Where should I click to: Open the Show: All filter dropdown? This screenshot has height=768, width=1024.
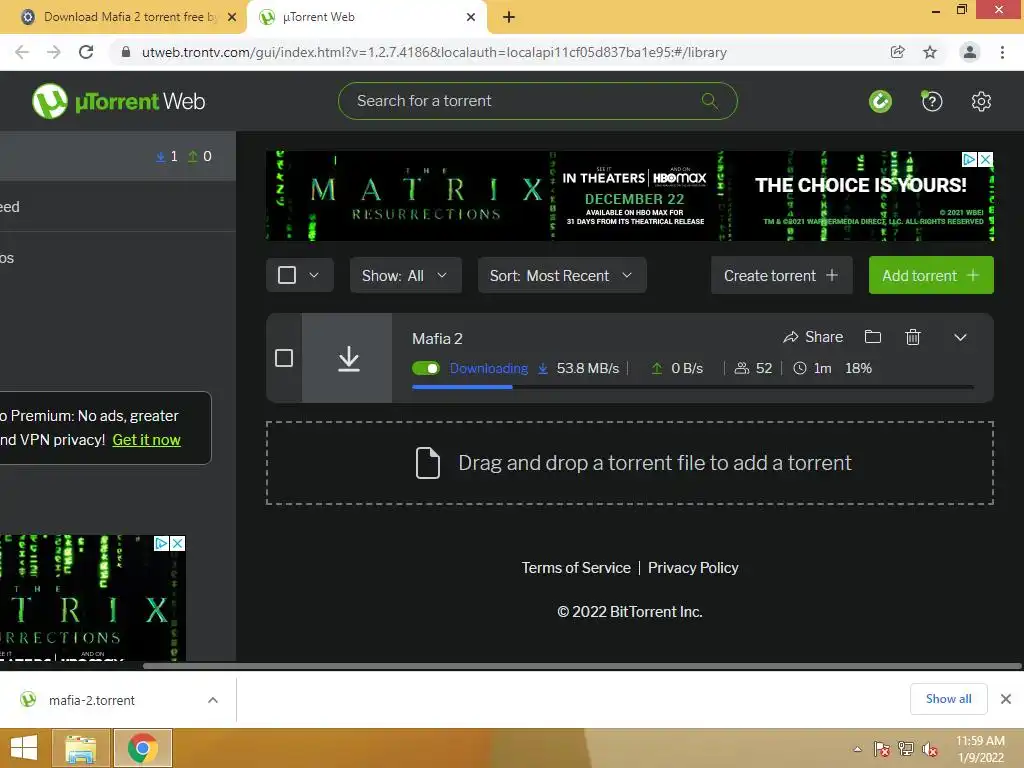click(x=406, y=276)
